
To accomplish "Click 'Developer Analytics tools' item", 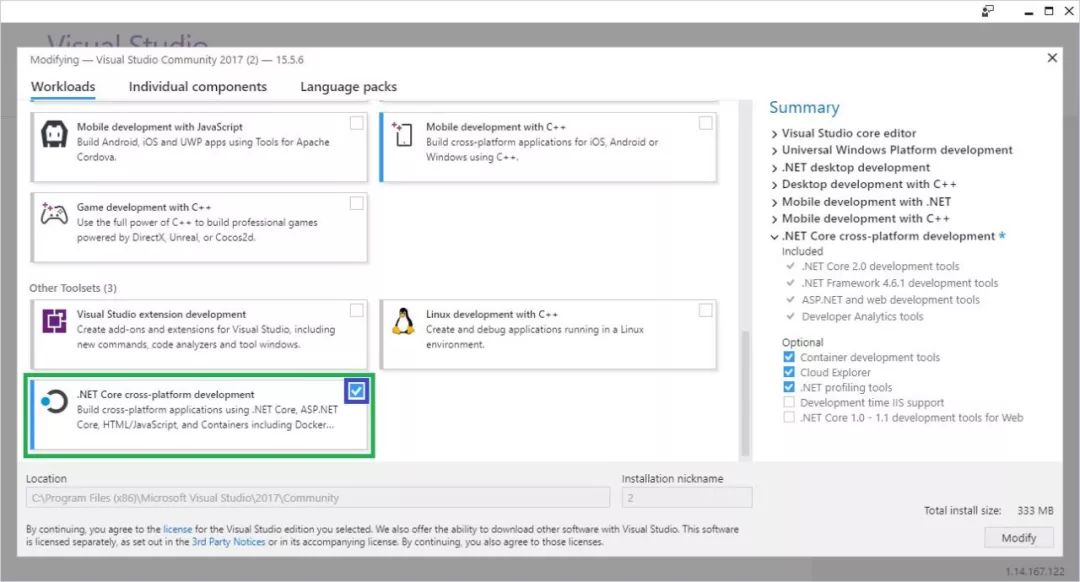I will click(x=862, y=317).
